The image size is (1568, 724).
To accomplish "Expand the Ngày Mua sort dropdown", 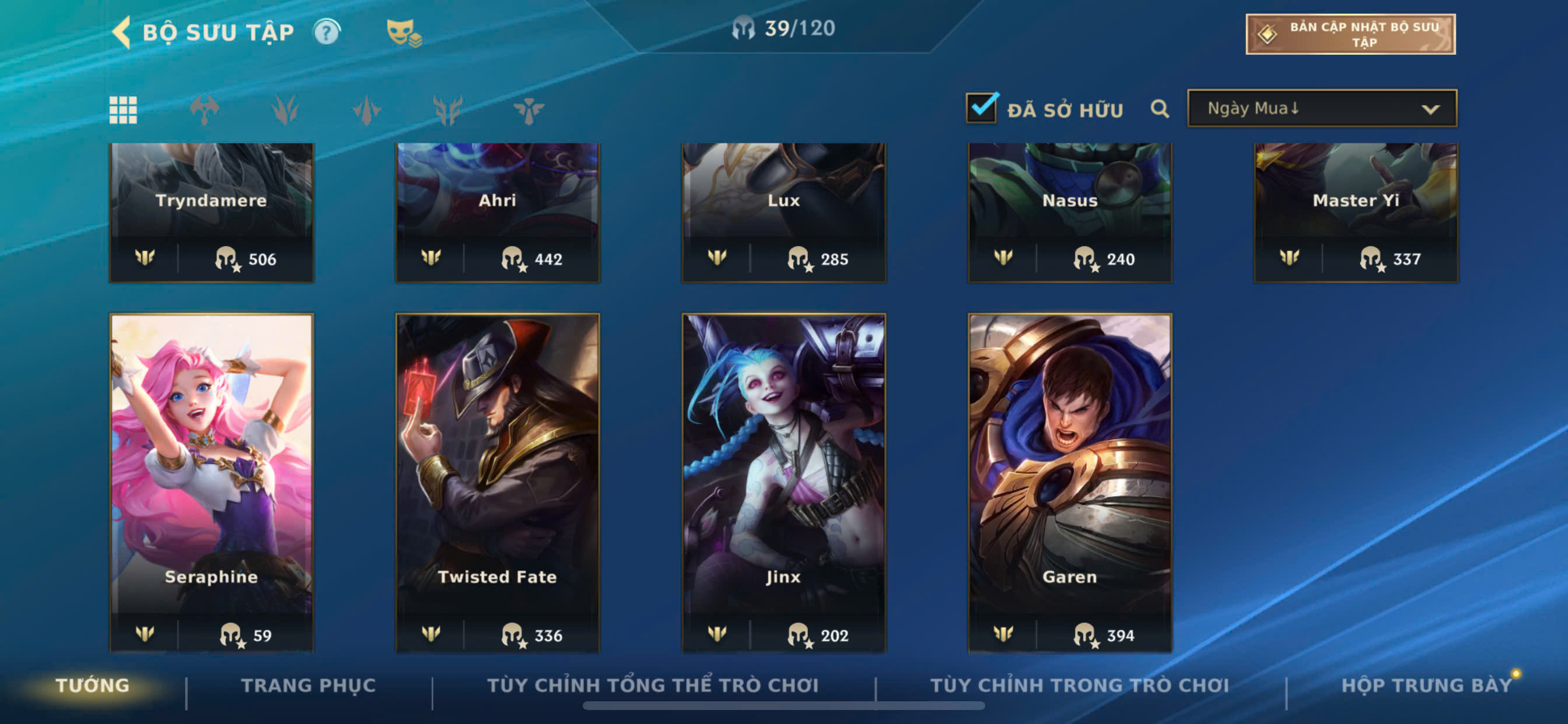I will [x=1322, y=108].
